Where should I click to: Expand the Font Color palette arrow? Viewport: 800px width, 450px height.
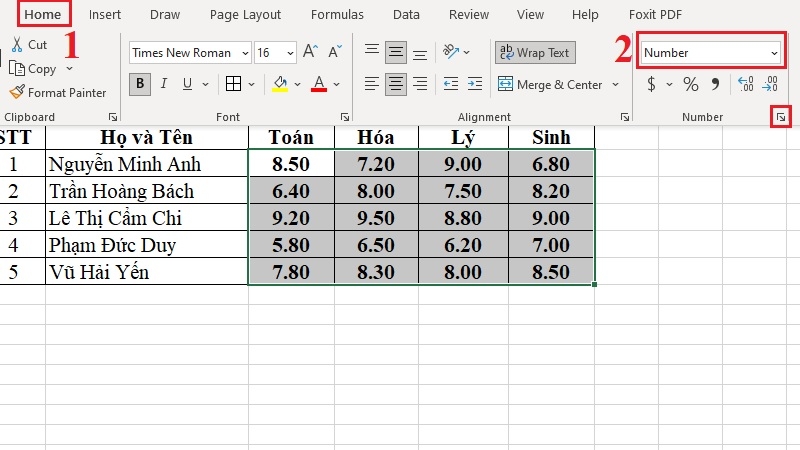(337, 84)
